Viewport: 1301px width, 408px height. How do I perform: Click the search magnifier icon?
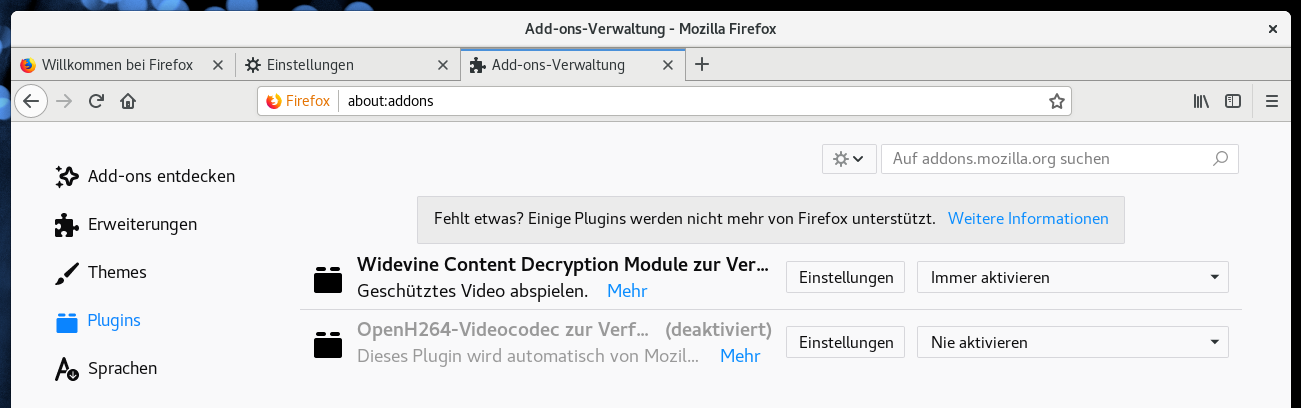tap(1220, 158)
